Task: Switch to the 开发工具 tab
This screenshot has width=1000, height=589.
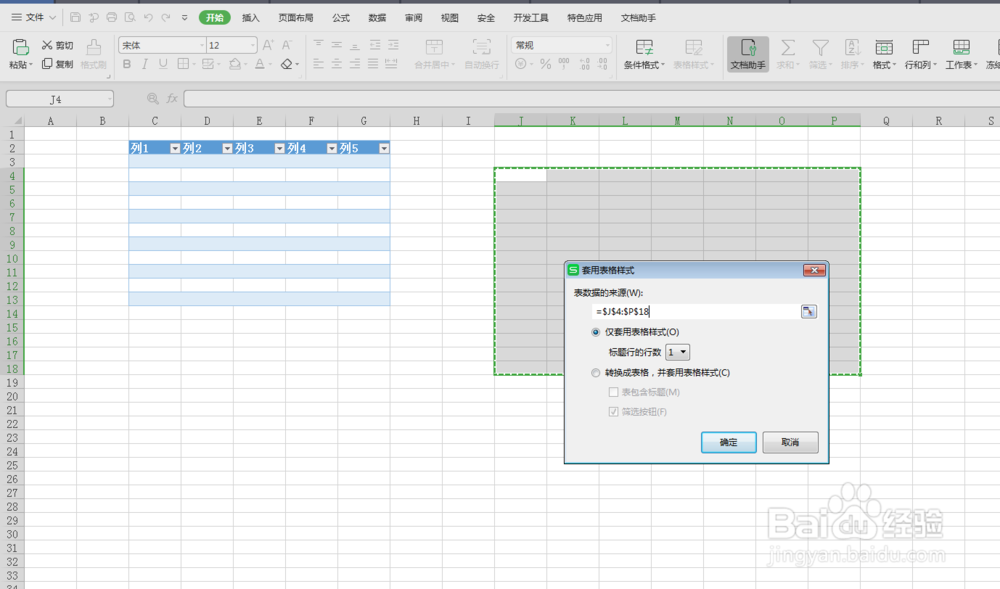Action: [x=531, y=18]
